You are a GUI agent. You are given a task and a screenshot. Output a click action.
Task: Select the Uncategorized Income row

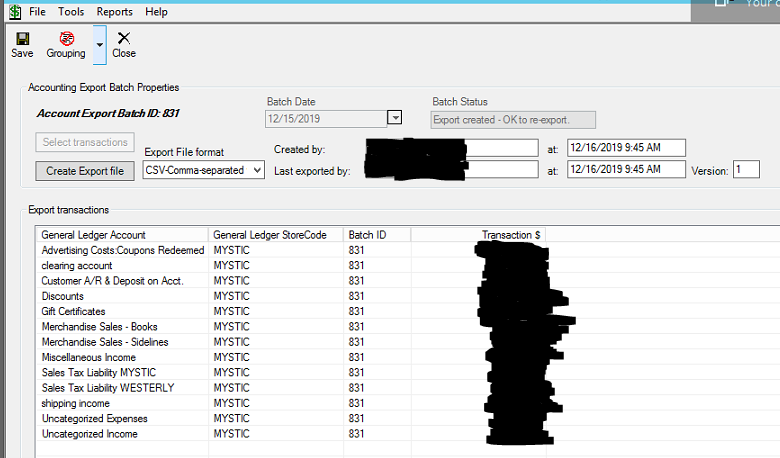coord(291,434)
